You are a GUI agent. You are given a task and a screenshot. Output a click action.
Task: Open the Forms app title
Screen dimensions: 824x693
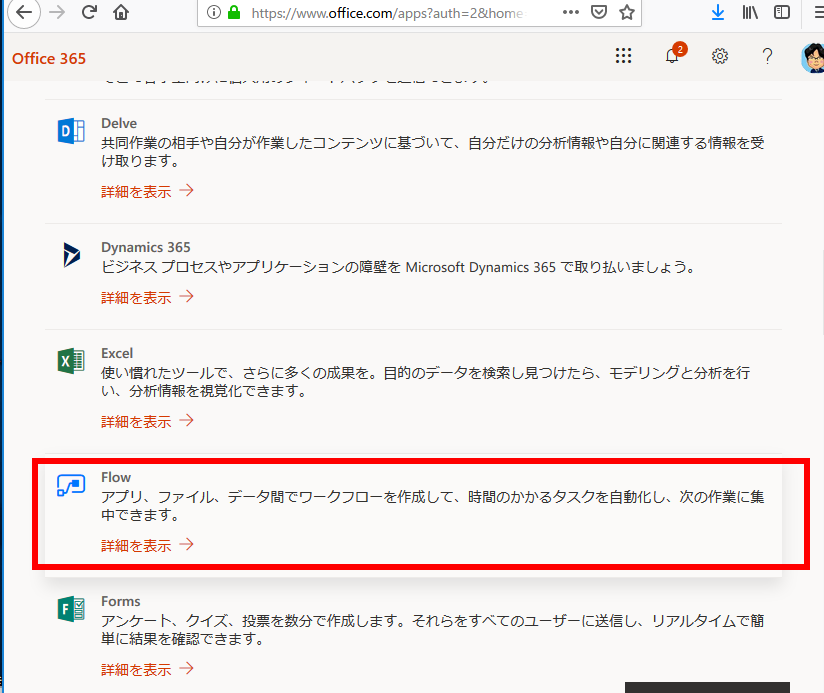point(120,601)
